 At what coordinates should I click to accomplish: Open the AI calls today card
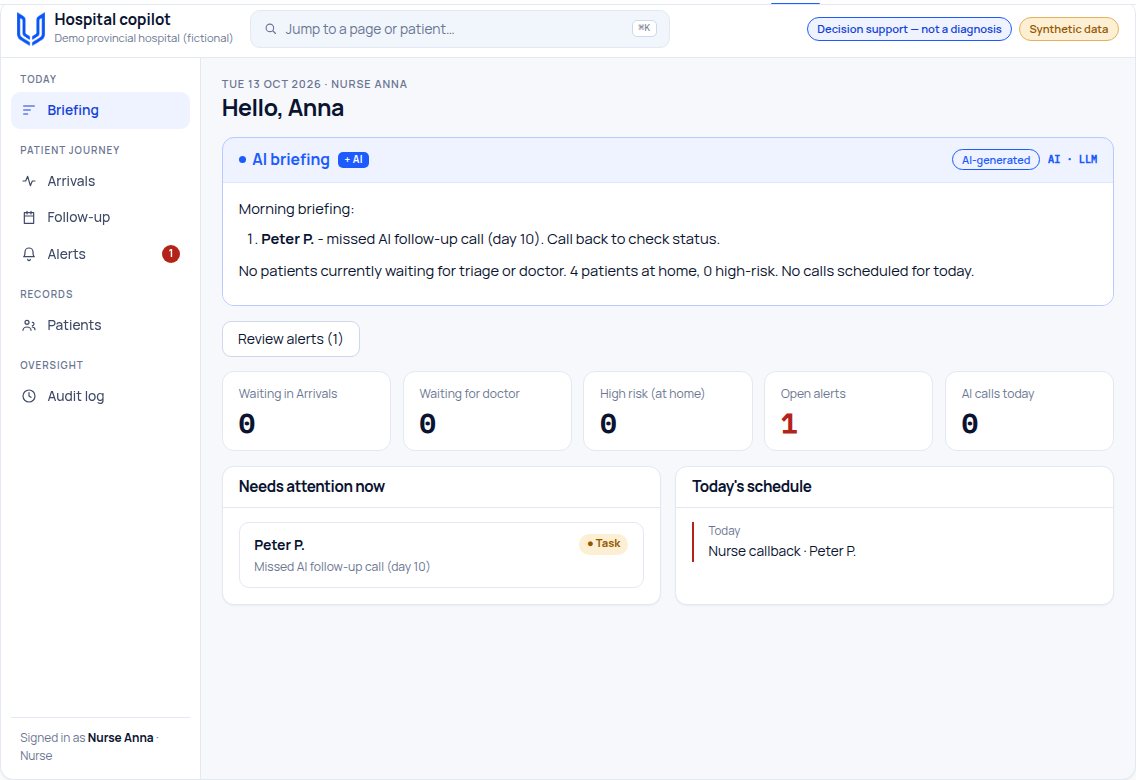(x=1030, y=411)
